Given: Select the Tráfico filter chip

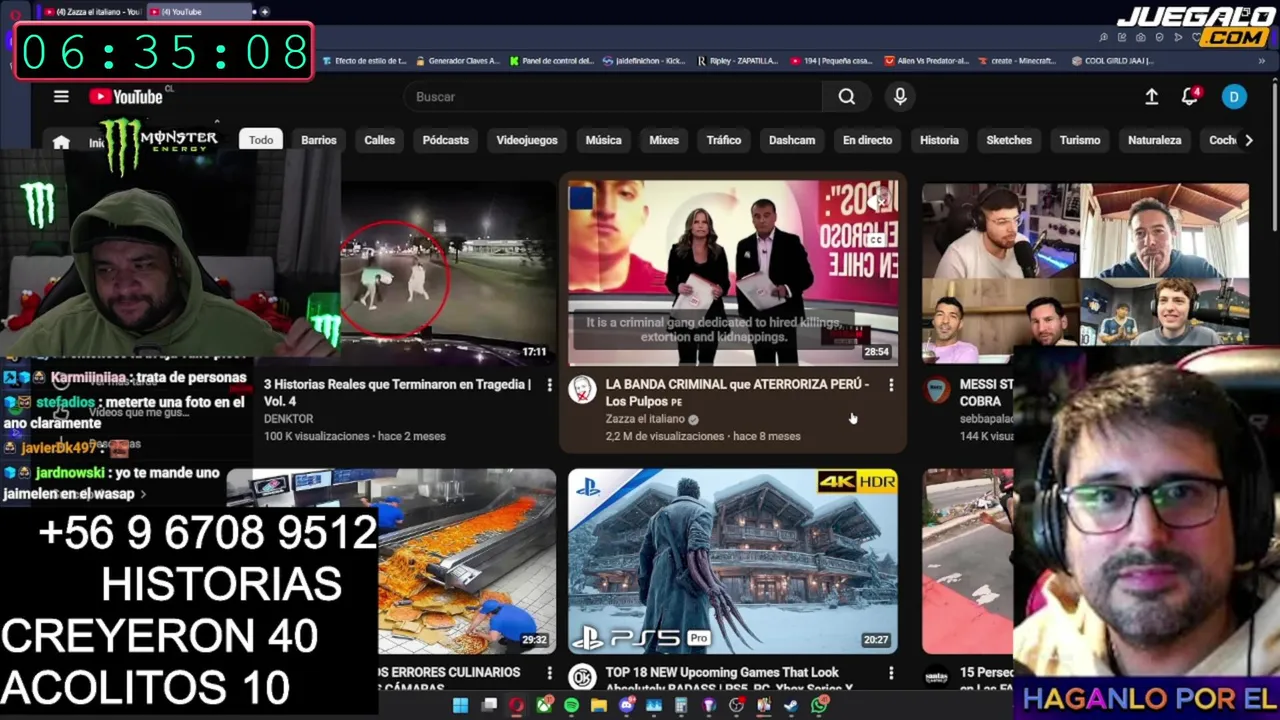Looking at the screenshot, I should click(x=724, y=140).
